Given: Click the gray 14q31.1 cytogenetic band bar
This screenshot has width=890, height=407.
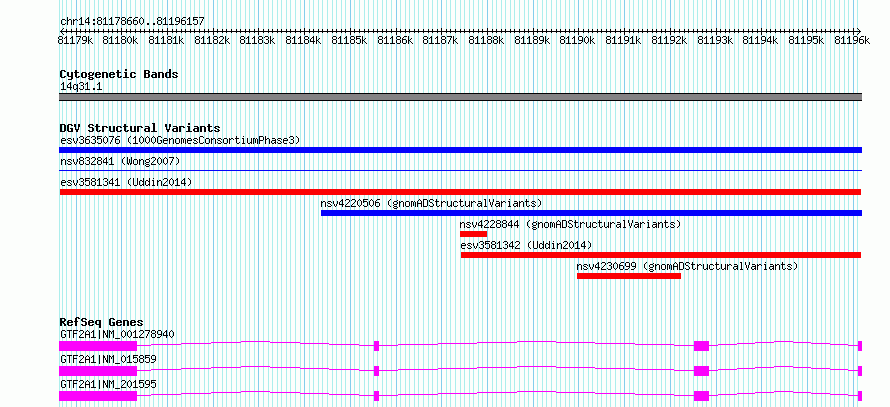Looking at the screenshot, I should [x=460, y=97].
